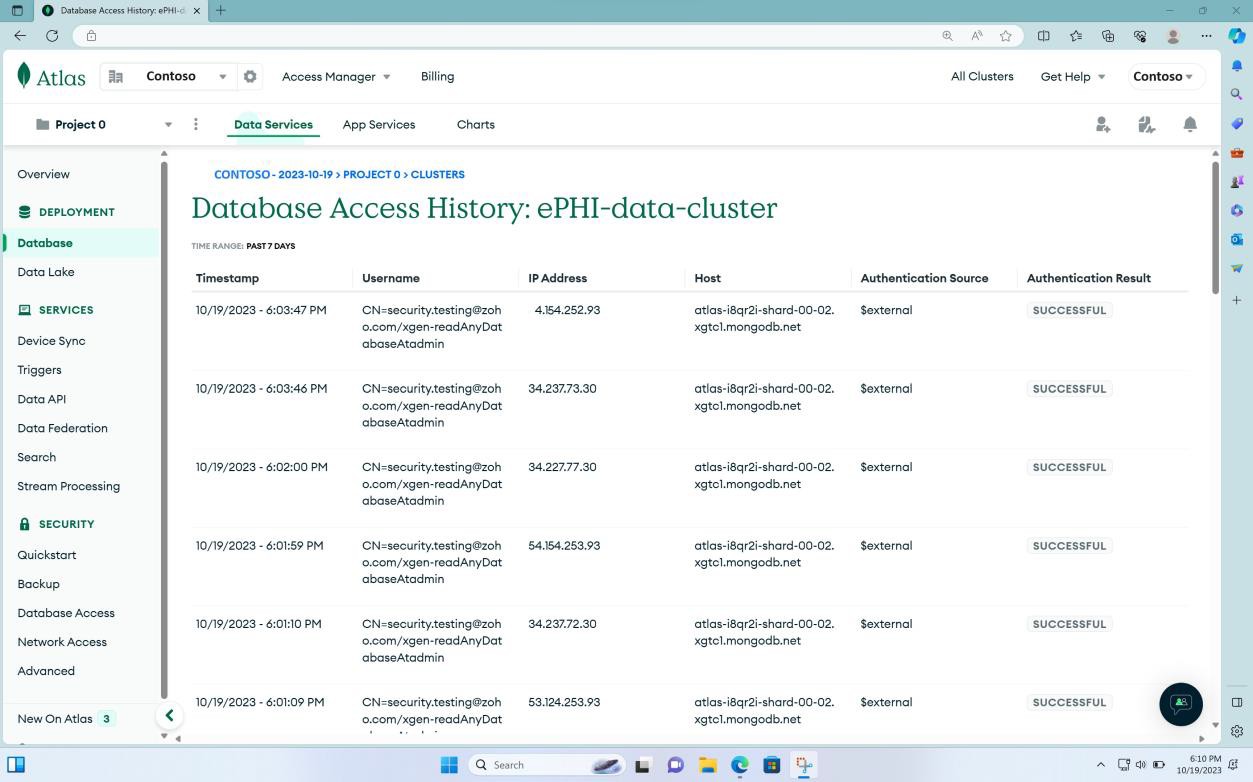This screenshot has height=782, width=1253.
Task: Open Outlook from the Edge sidebar
Action: coord(1237,239)
